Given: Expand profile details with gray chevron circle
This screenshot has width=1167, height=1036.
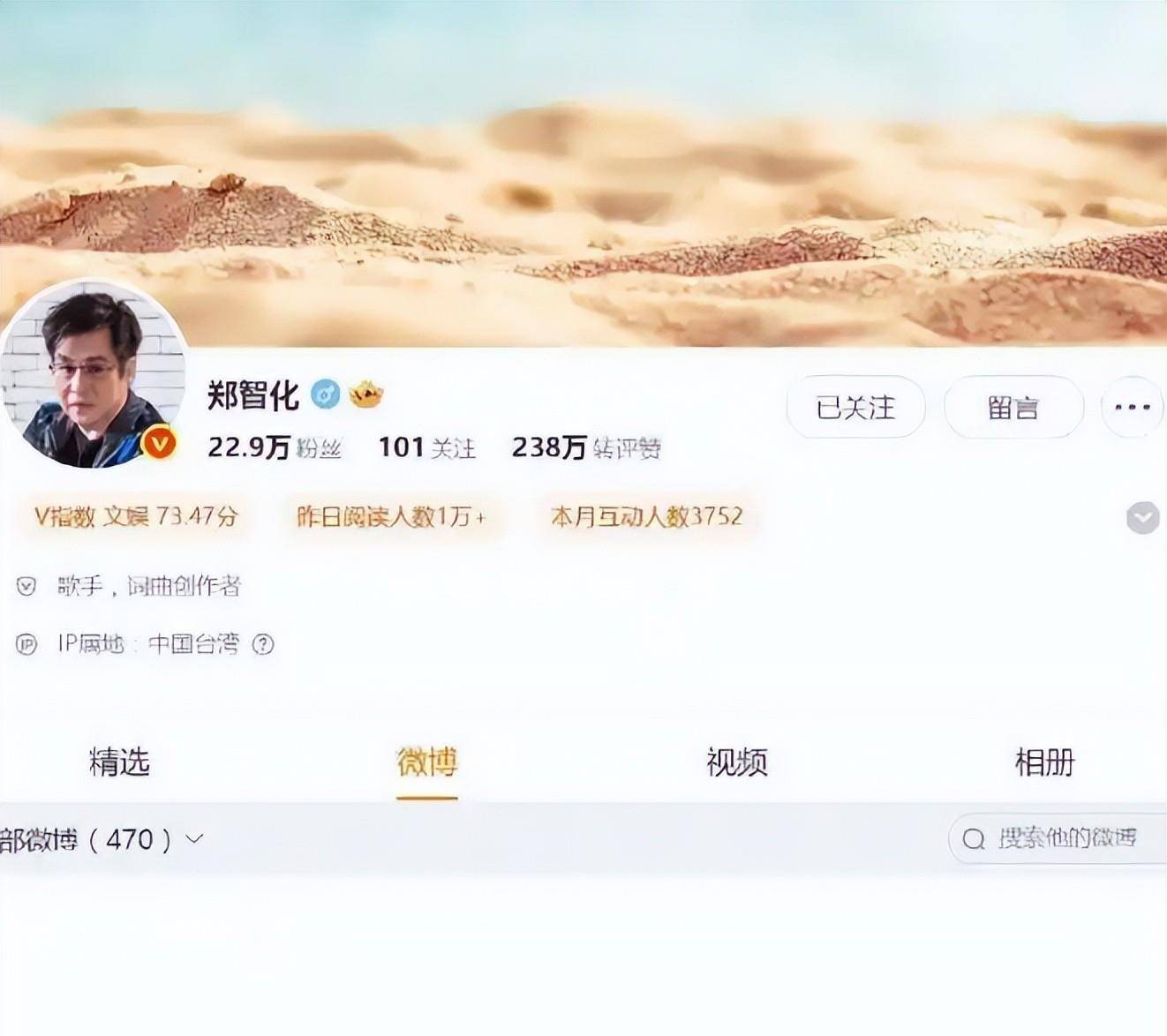Looking at the screenshot, I should (x=1142, y=517).
